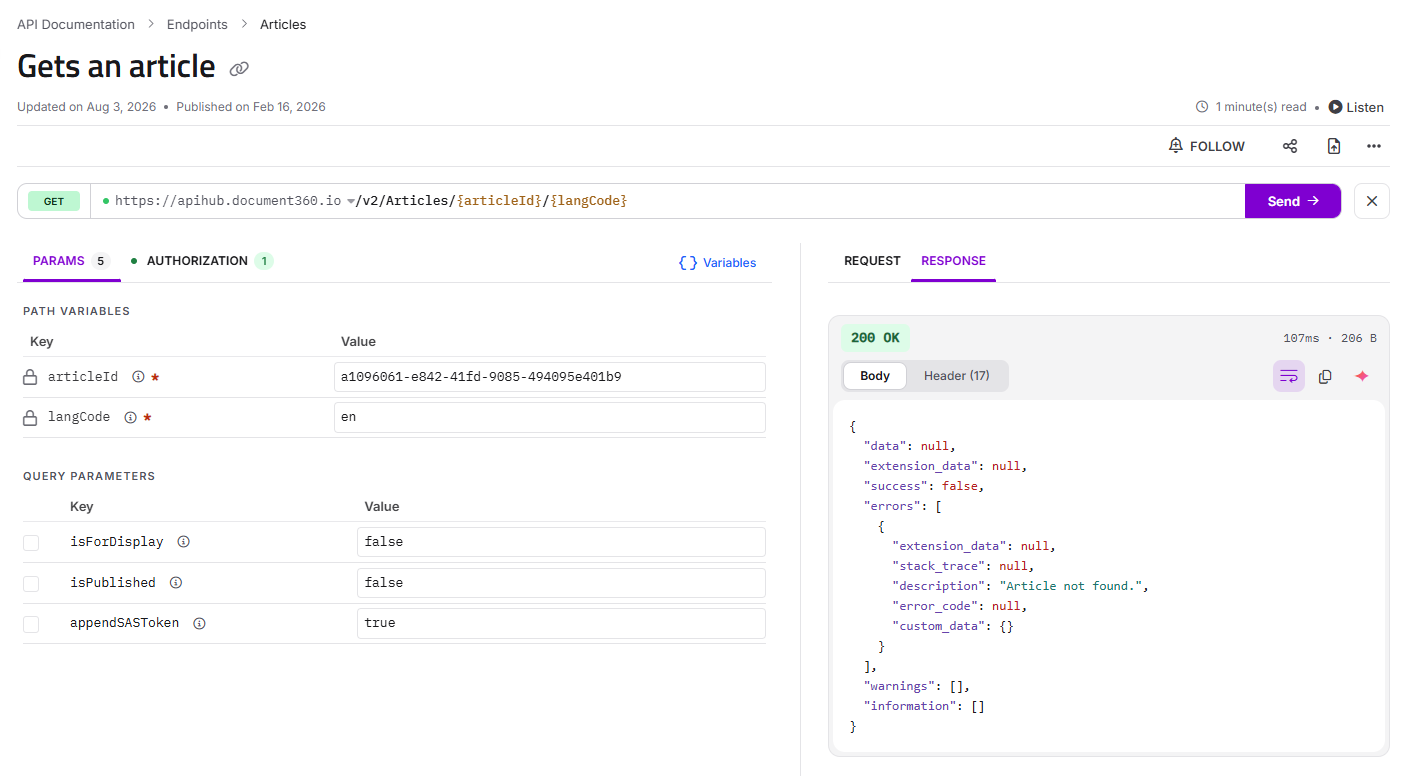Click the Articles breadcrumb
The height and width of the screenshot is (776, 1408).
point(283,24)
